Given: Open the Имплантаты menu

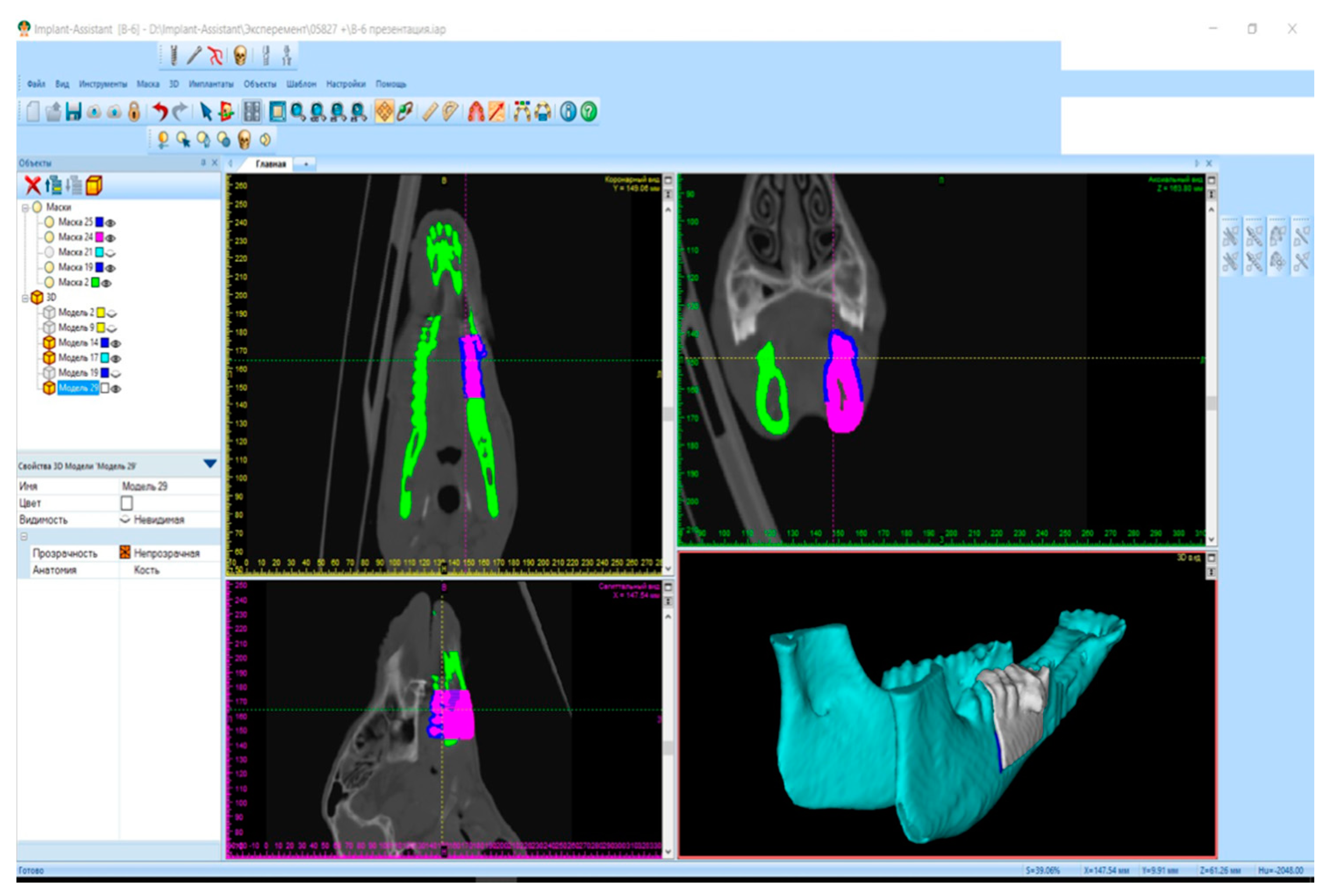Looking at the screenshot, I should pyautogui.click(x=211, y=85).
